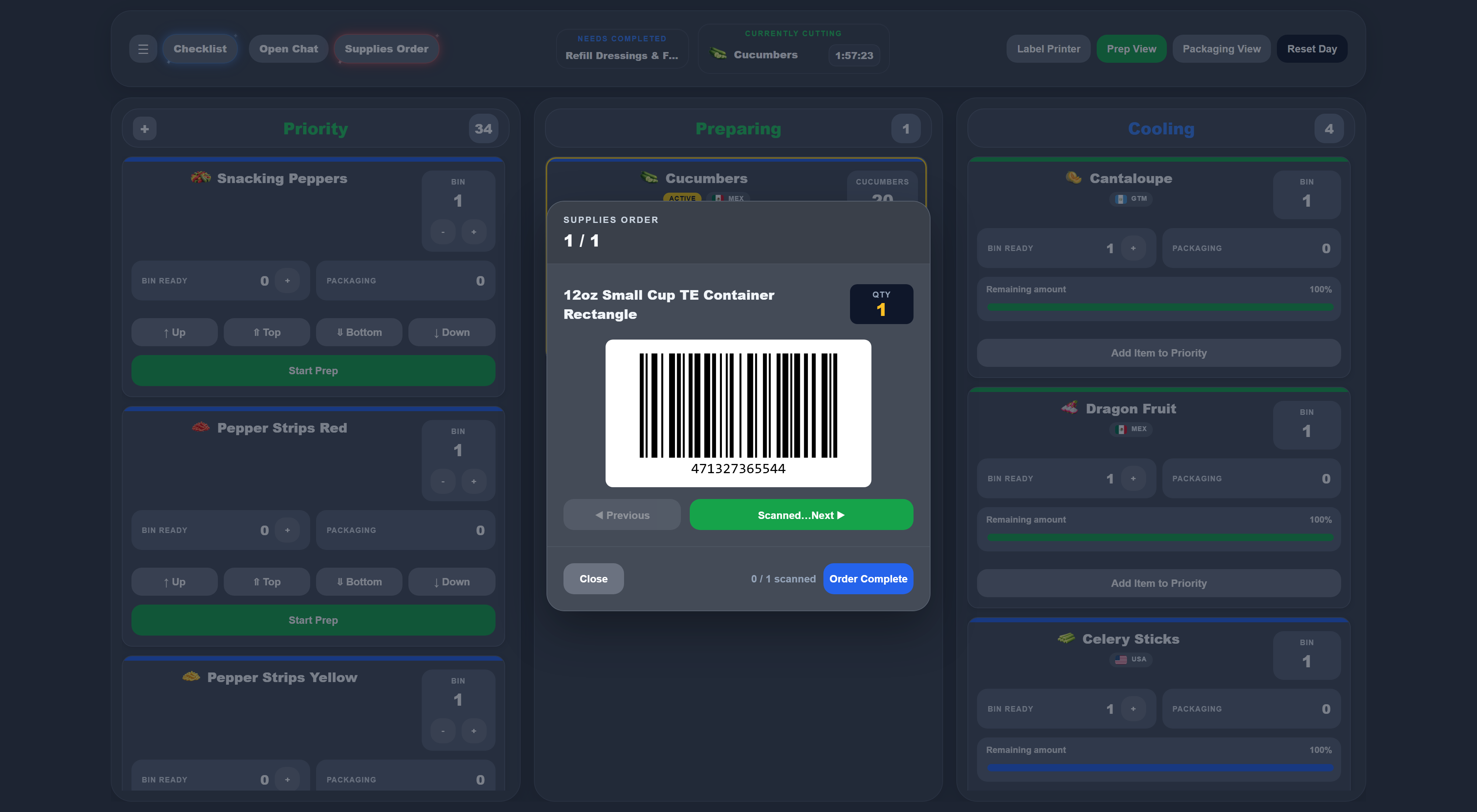Click the MEX flag badge on Dragon Fruit

[1131, 429]
